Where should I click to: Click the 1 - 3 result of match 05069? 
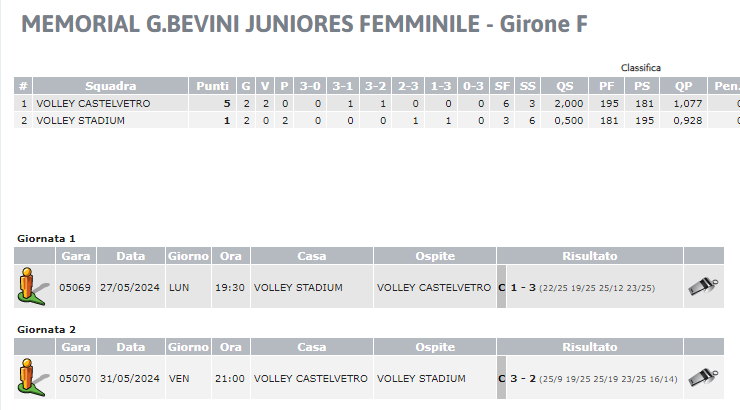[x=523, y=287]
